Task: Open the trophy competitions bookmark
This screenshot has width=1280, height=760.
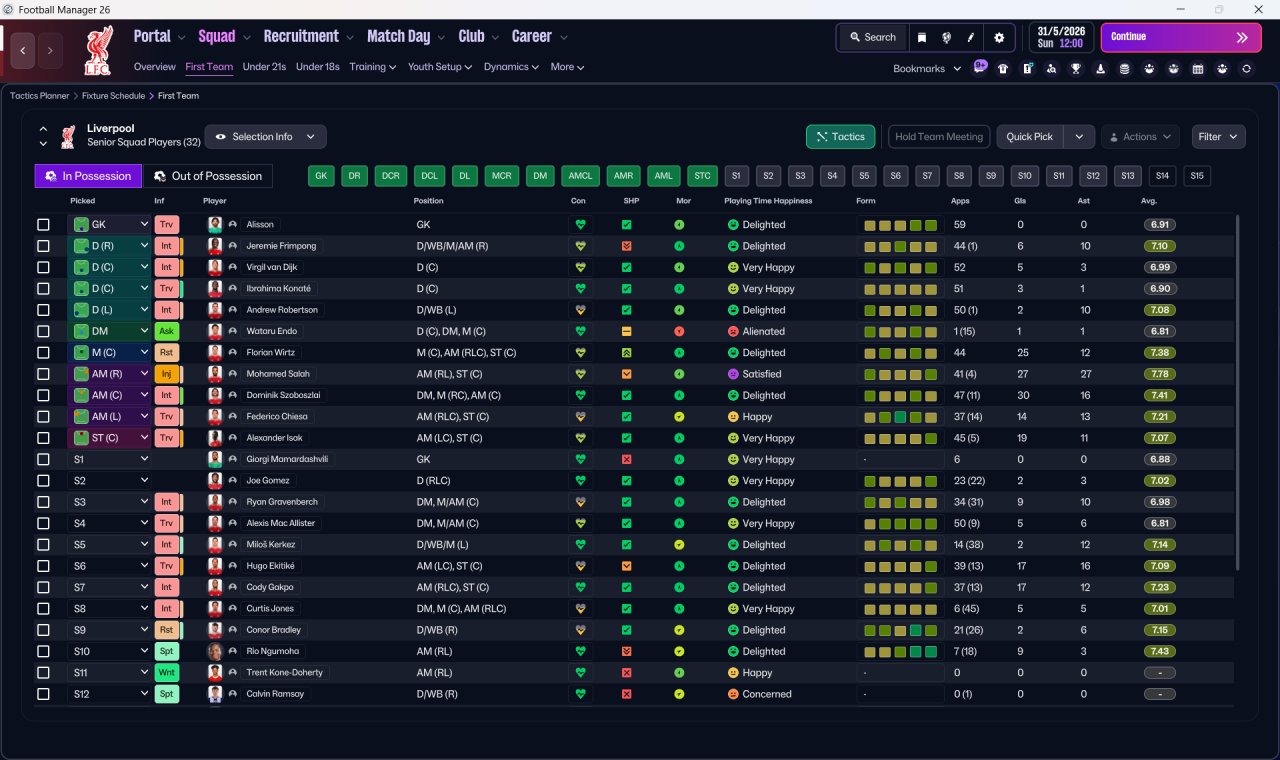Action: pyautogui.click(x=1076, y=68)
